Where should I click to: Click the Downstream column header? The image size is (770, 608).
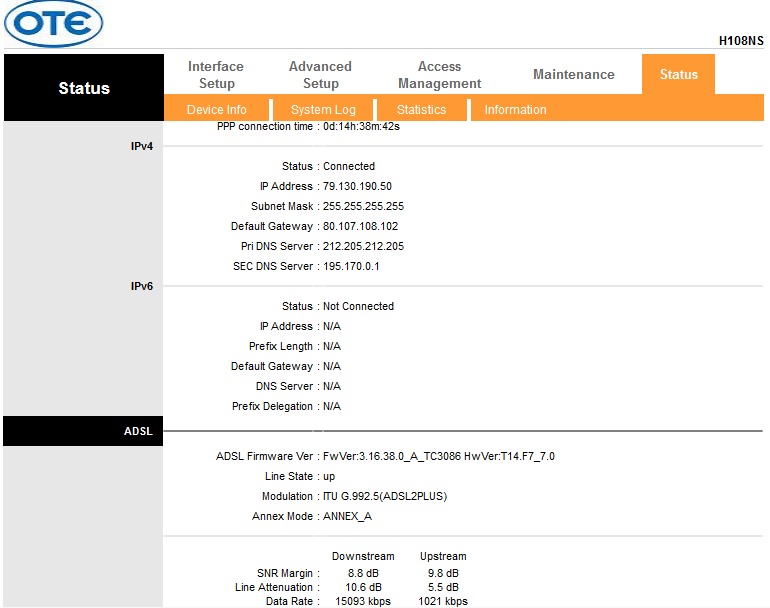point(363,556)
